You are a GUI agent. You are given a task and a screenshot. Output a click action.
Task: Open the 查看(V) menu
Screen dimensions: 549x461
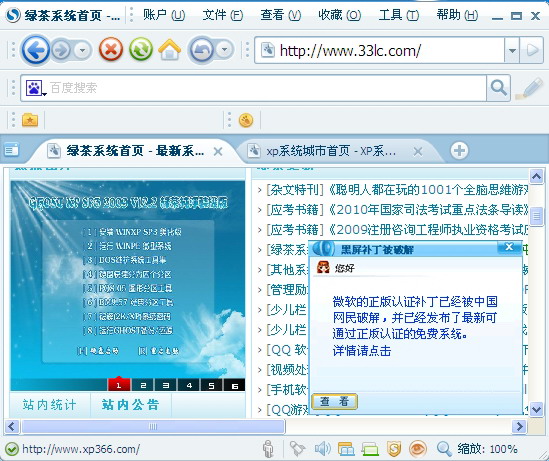pyautogui.click(x=280, y=15)
